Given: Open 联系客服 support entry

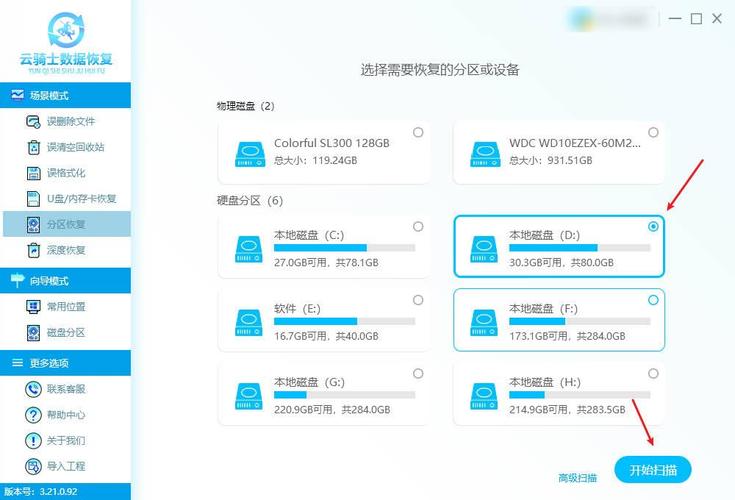Looking at the screenshot, I should 67,389.
